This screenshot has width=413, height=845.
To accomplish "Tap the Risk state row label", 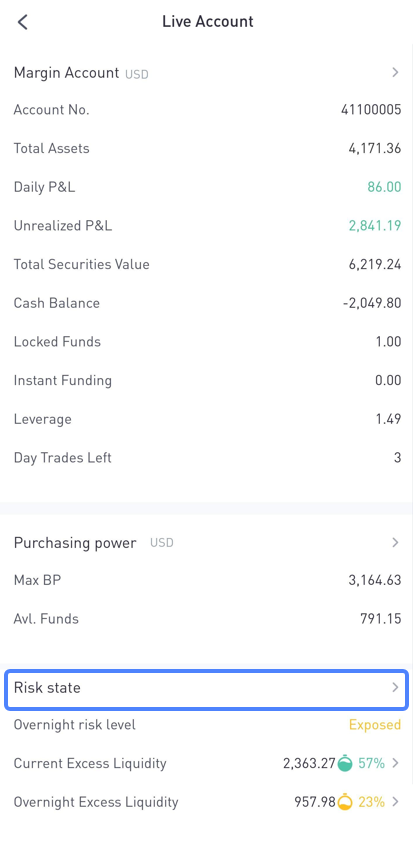I will 47,688.
